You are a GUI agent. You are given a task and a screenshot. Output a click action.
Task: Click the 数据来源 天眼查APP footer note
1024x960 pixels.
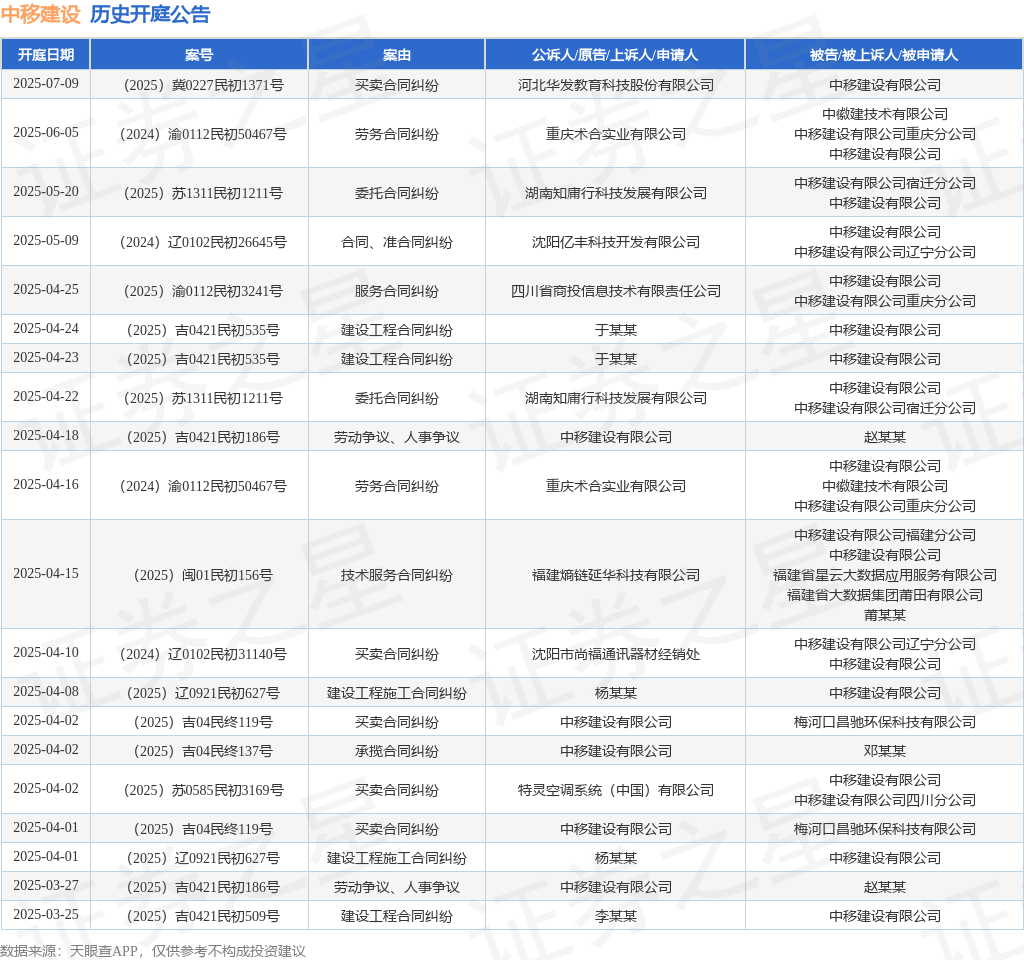(153, 951)
